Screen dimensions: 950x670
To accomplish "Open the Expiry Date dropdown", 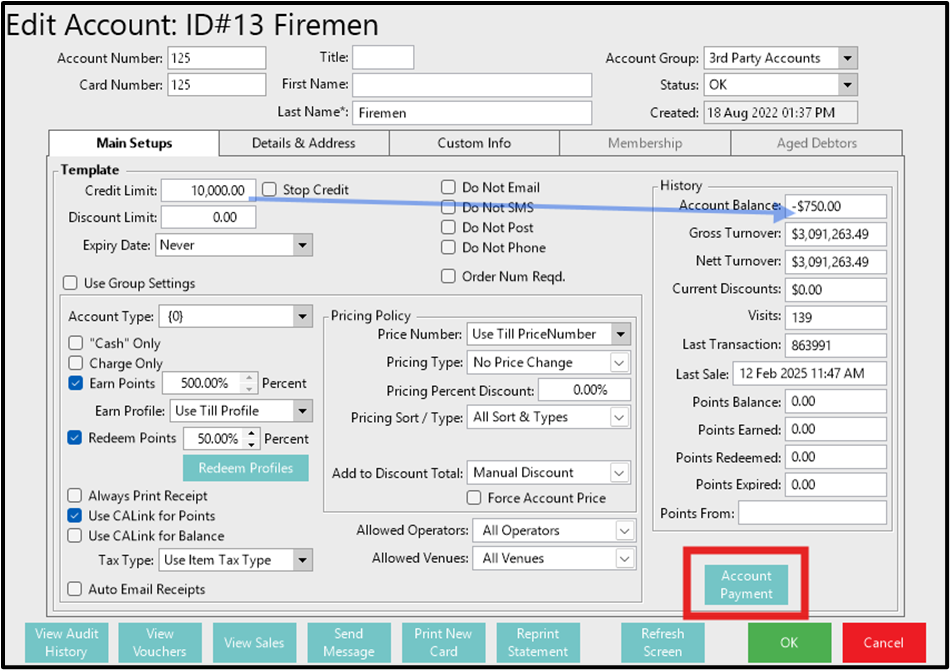I will pos(302,245).
